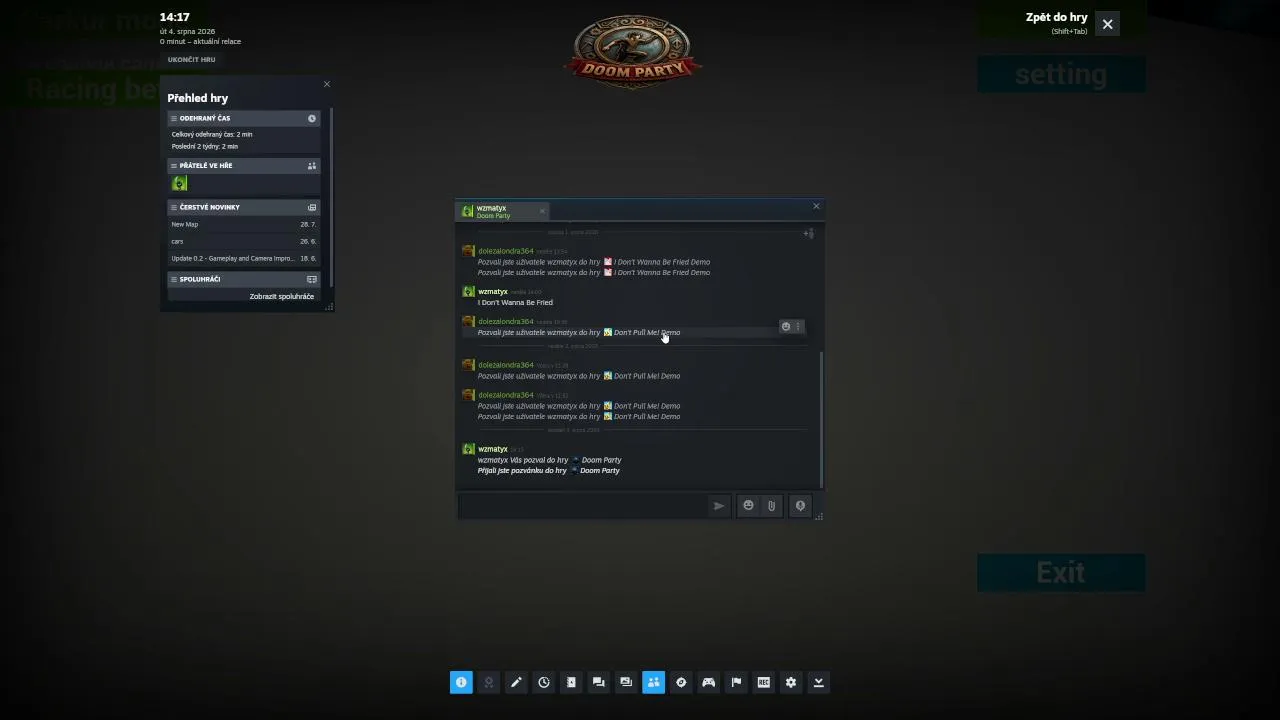Open the 'cars' news item
This screenshot has width=1280, height=720.
pos(243,242)
